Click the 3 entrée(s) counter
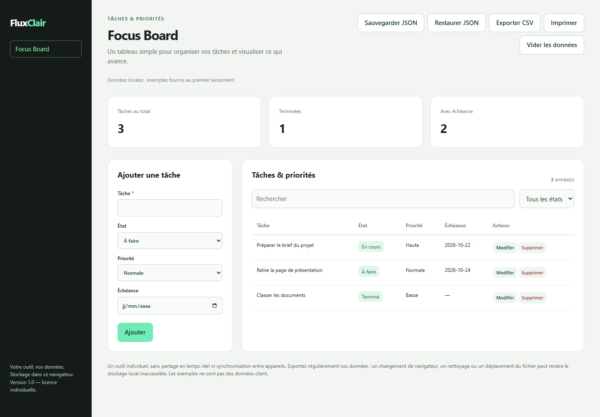 562,179
